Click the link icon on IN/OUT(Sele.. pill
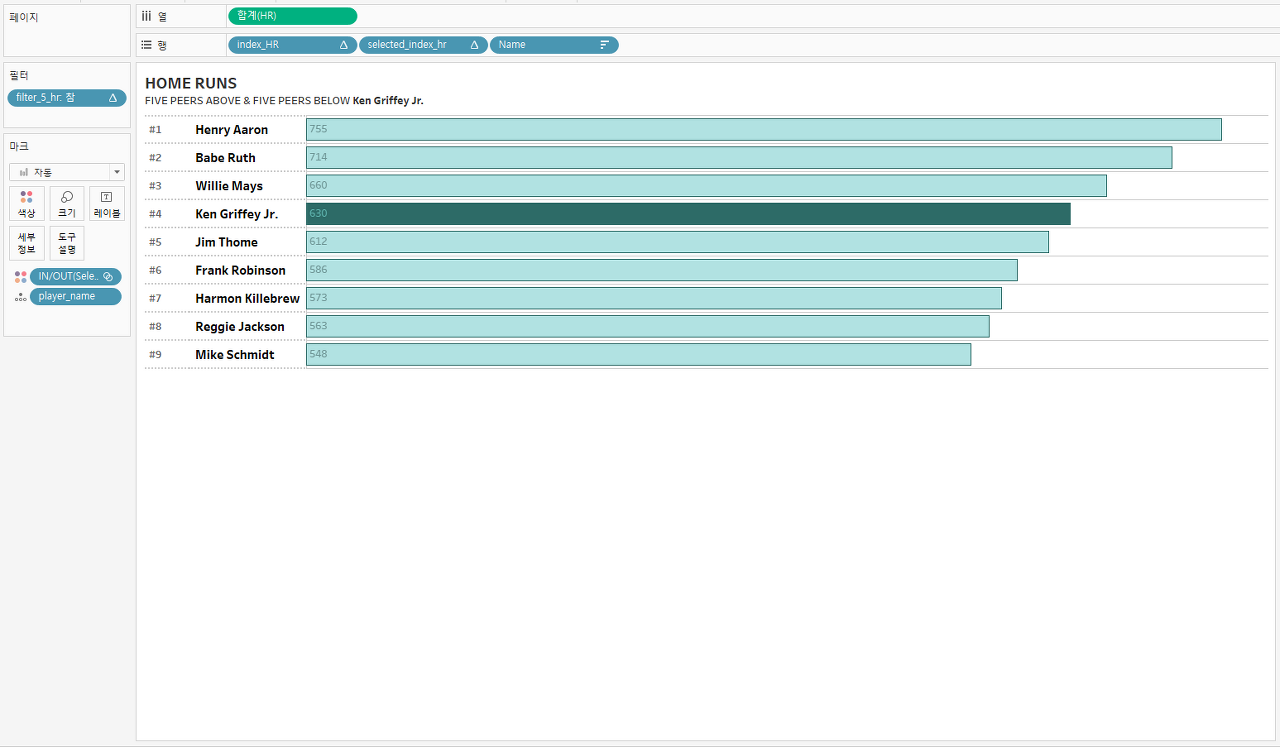The height and width of the screenshot is (747, 1280). pos(108,277)
